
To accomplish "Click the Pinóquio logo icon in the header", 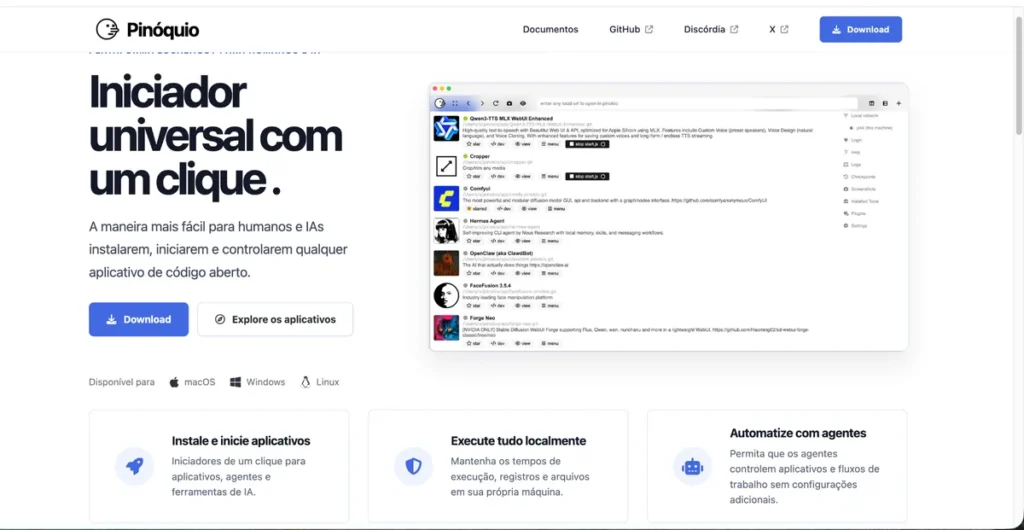I will pos(107,29).
